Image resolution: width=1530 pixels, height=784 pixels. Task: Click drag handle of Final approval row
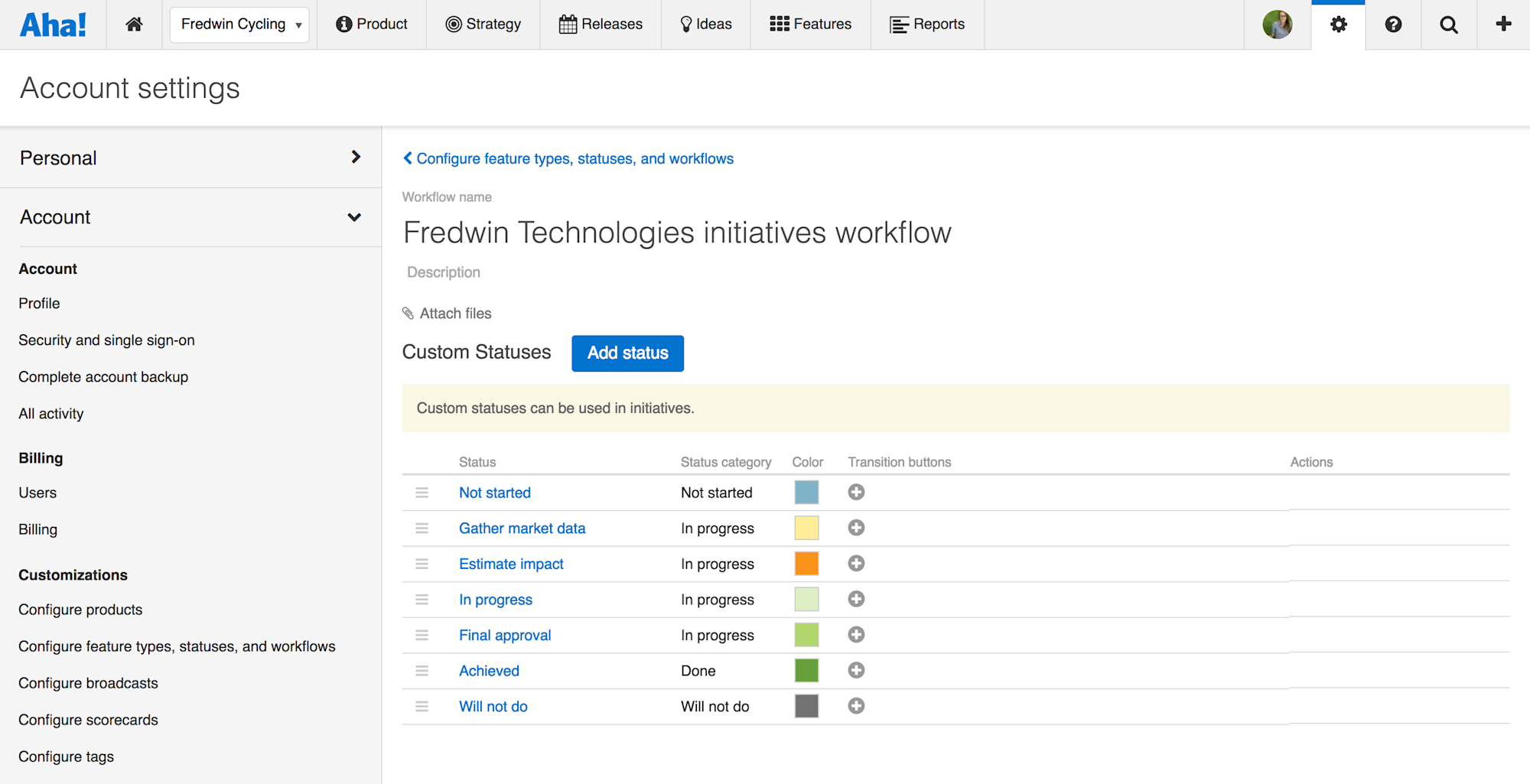422,635
